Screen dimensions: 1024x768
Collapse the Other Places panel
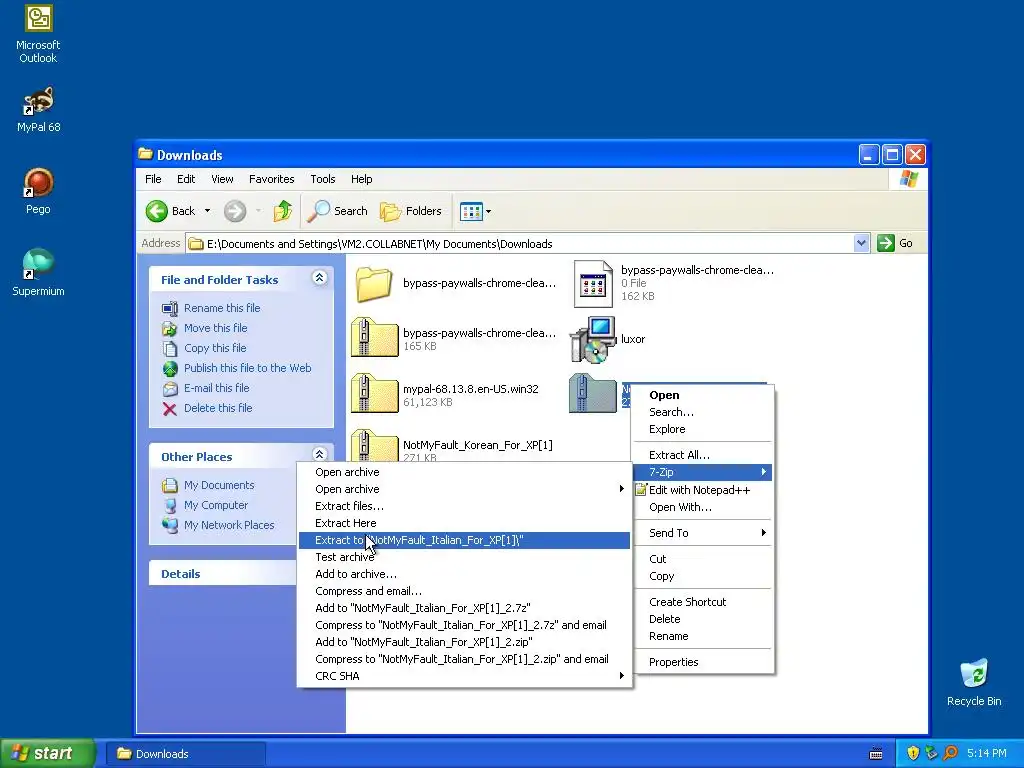coord(319,455)
